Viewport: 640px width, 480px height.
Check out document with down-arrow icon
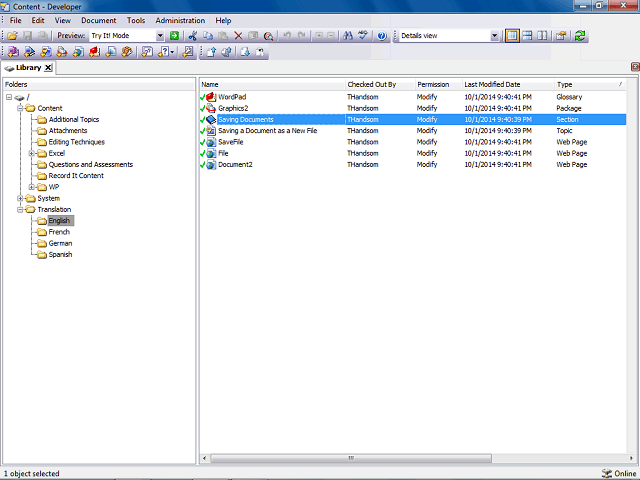[x=245, y=52]
